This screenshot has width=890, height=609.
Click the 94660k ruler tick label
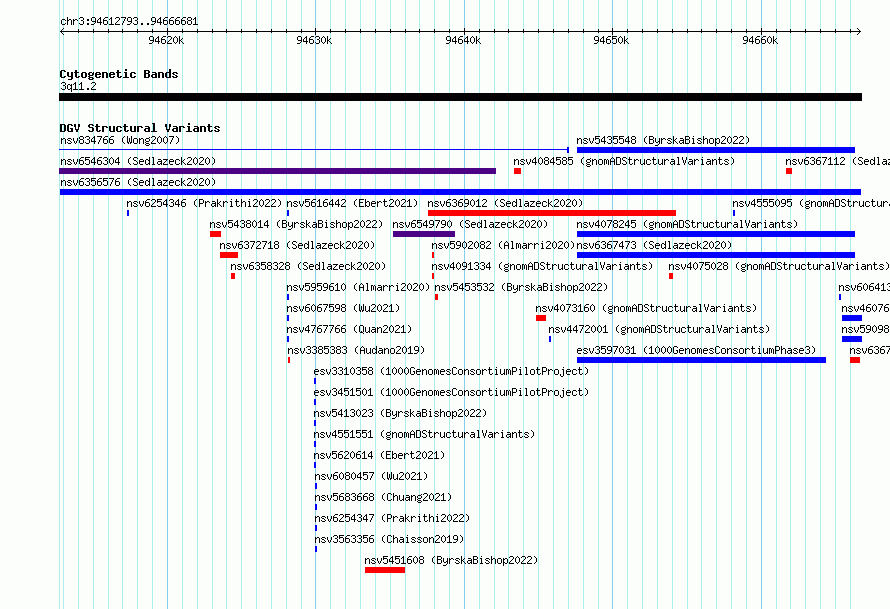coord(760,40)
